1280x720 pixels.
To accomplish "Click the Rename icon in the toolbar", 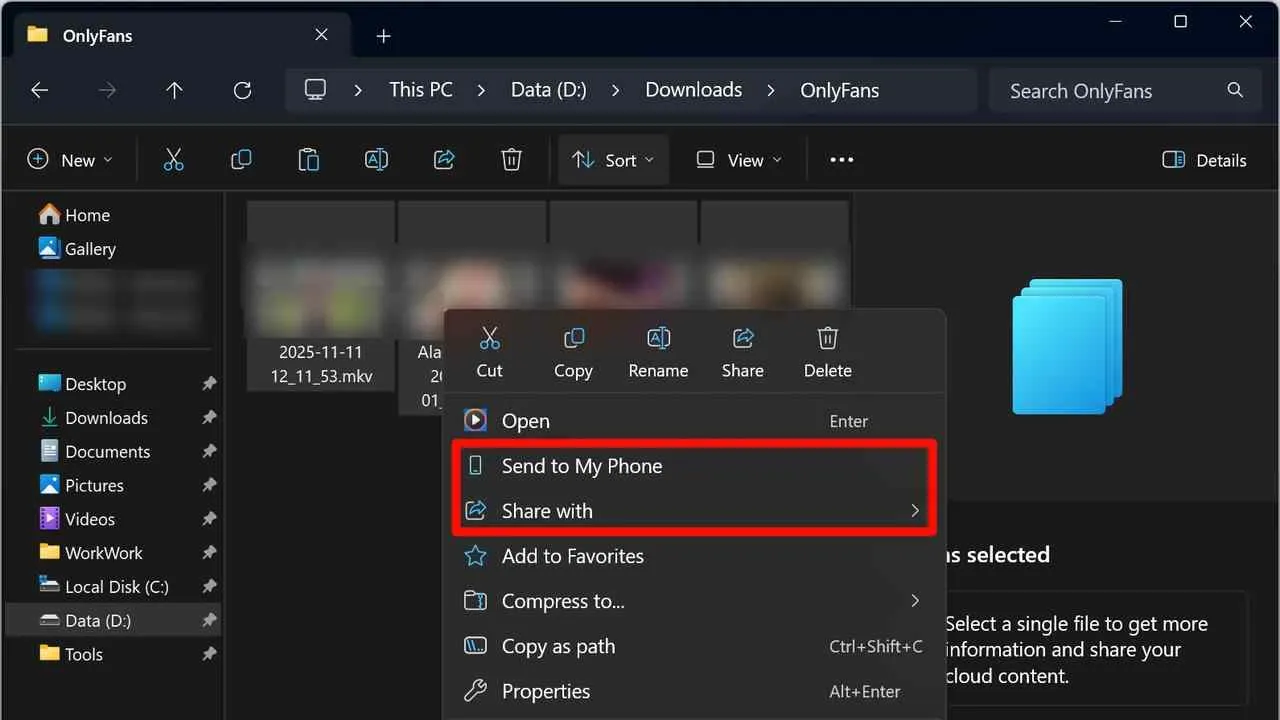I will coord(376,159).
